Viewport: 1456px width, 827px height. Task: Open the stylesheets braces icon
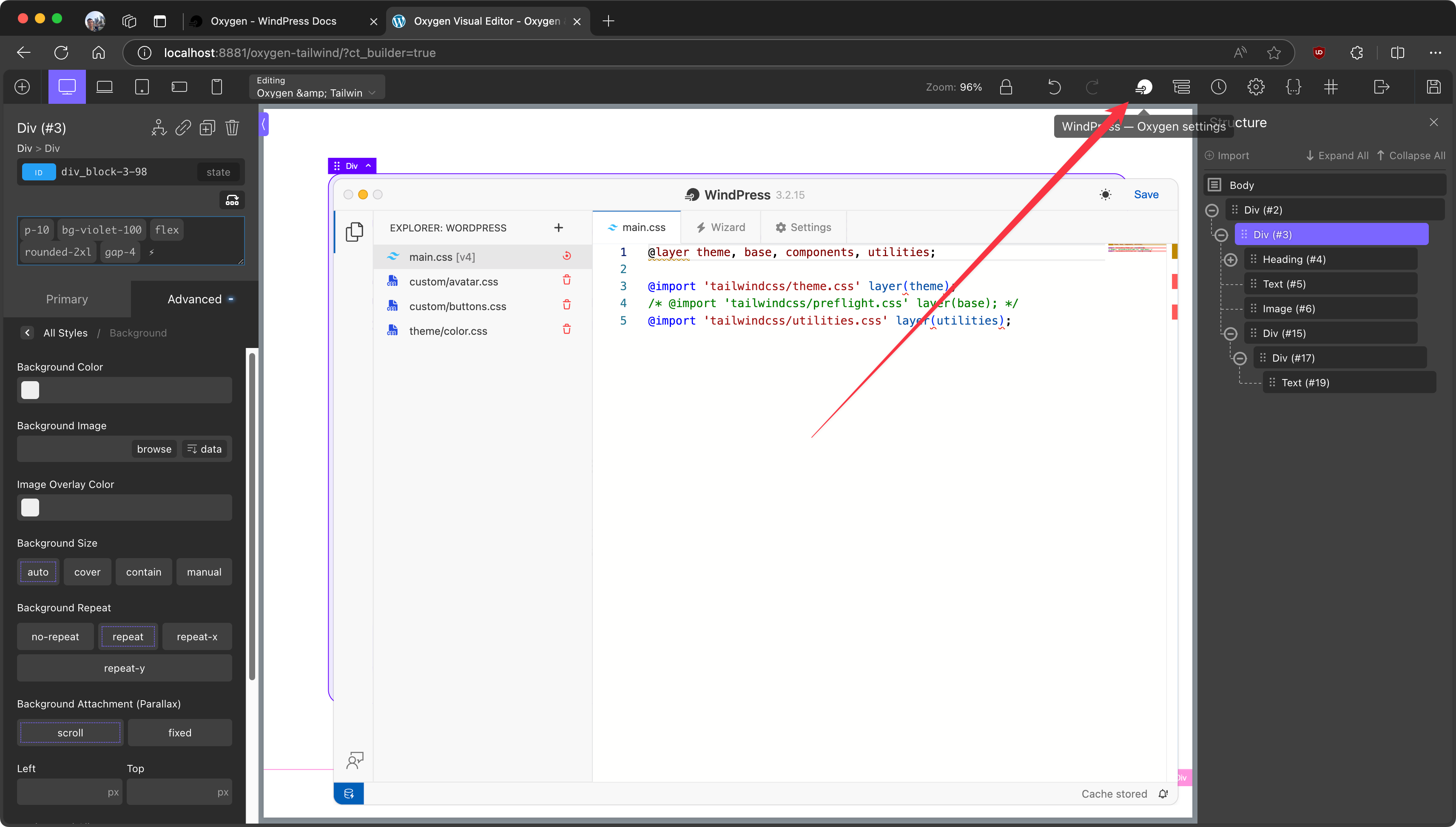[1293, 87]
